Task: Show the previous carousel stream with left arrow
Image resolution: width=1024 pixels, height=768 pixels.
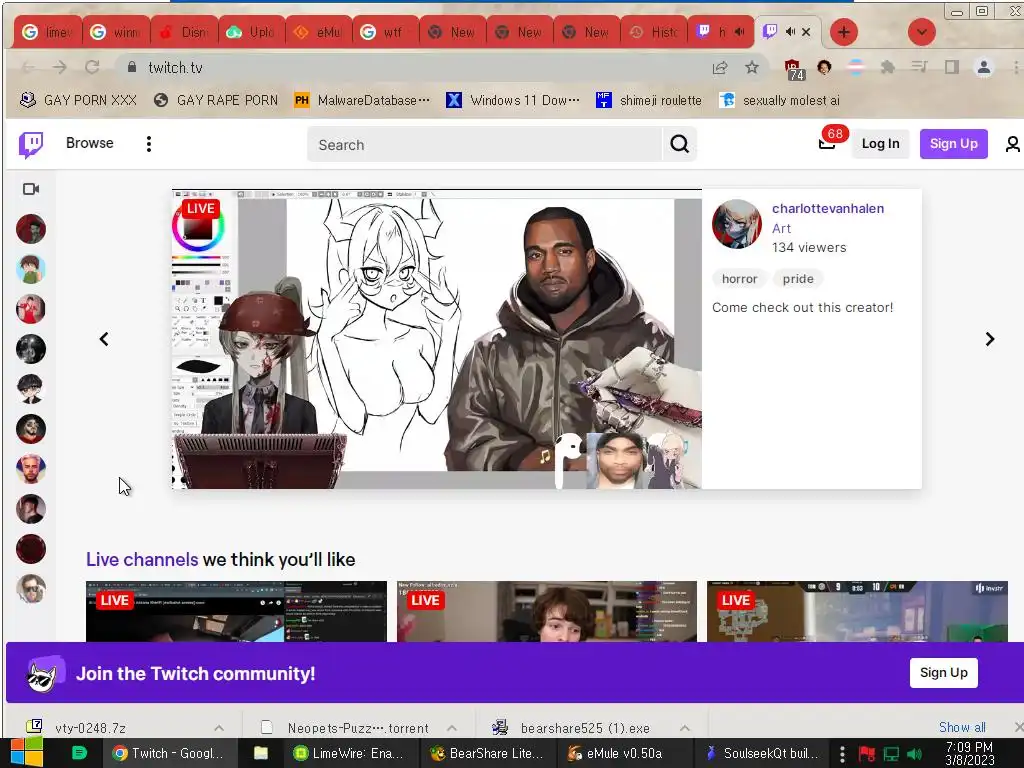Action: click(104, 339)
